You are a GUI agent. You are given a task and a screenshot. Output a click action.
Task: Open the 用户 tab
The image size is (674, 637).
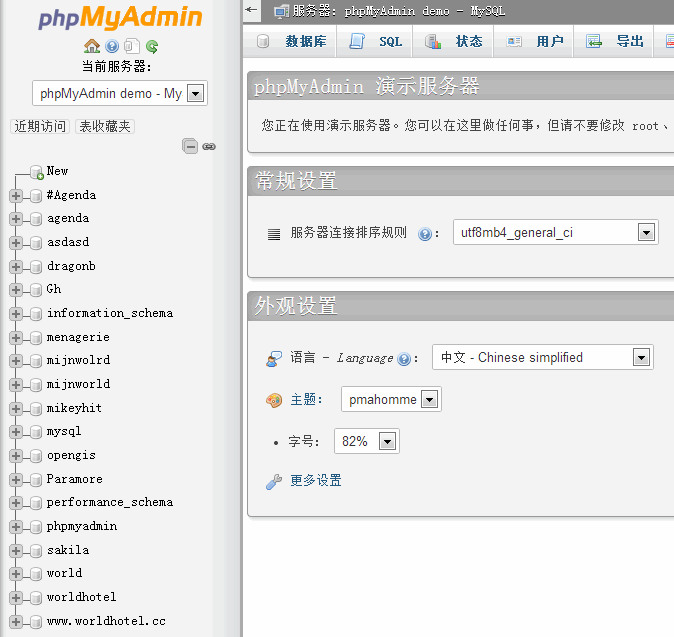coord(534,41)
